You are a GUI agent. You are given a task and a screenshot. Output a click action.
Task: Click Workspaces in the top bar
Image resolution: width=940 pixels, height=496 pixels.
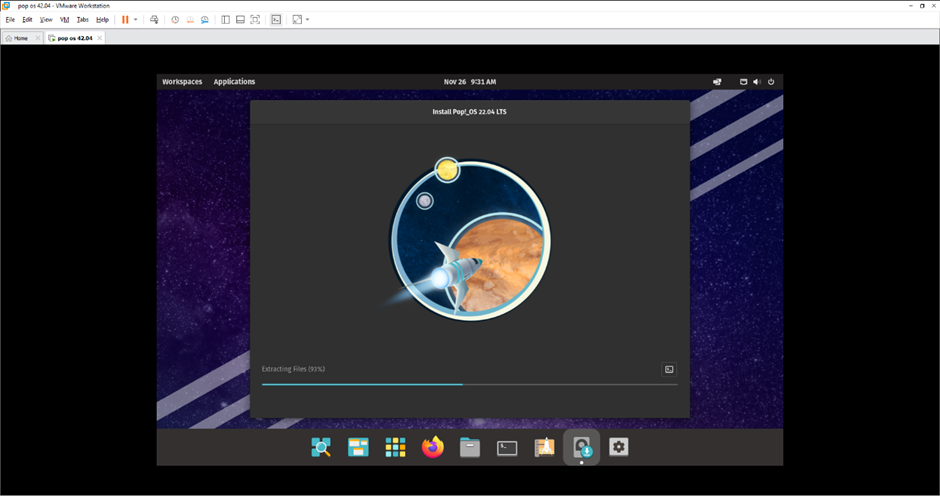tap(182, 82)
